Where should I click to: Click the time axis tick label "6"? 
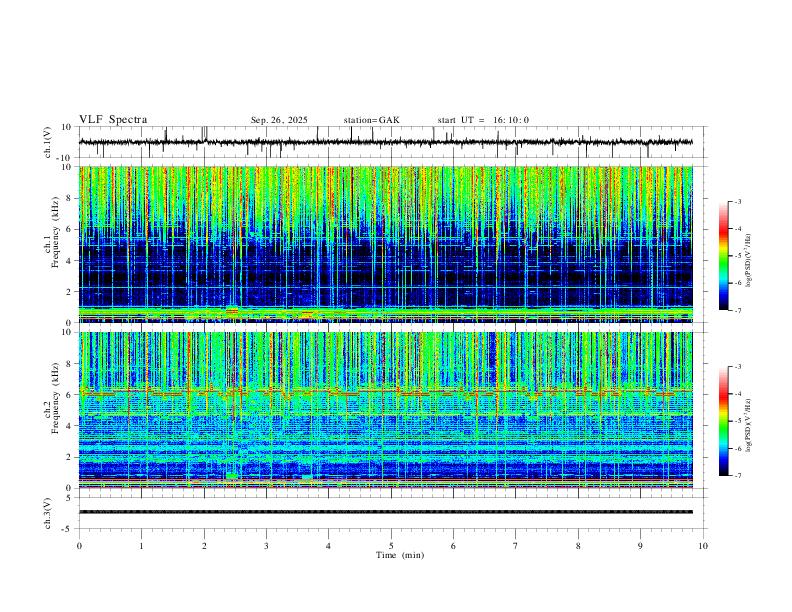tap(453, 546)
